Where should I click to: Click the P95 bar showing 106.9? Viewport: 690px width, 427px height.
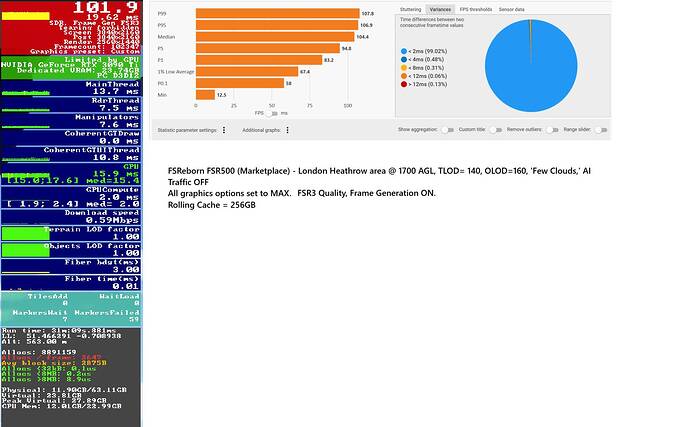tap(277, 25)
